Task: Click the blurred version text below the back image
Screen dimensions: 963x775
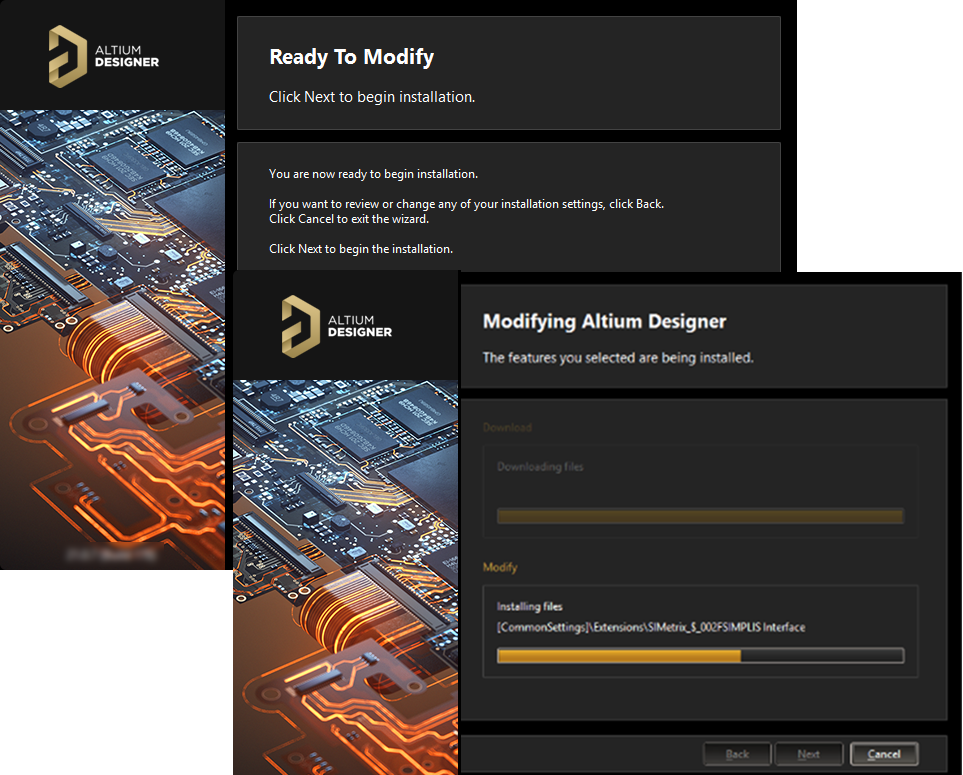Action: 110,552
